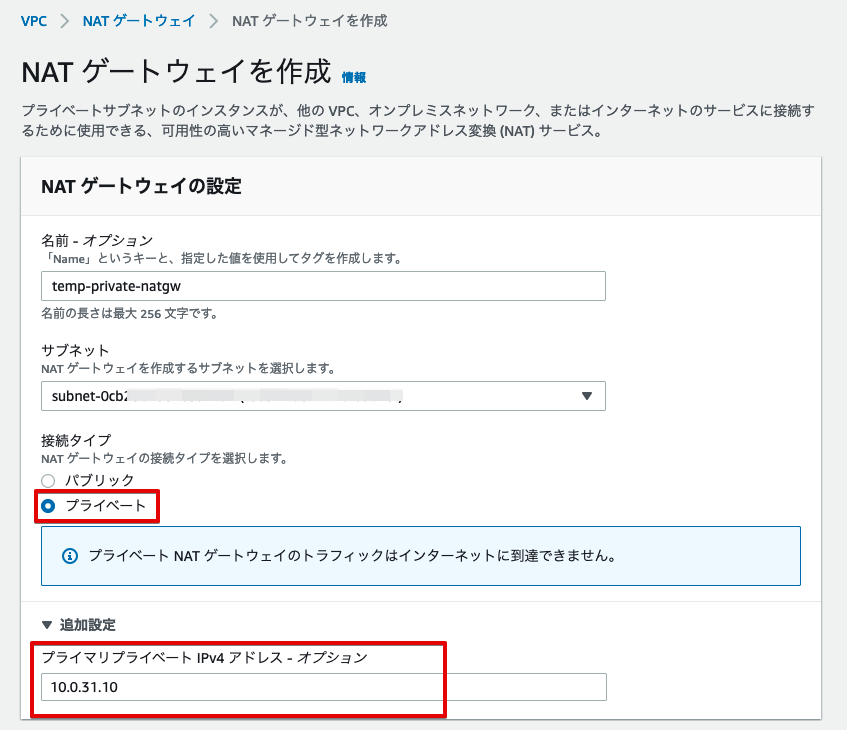Go to NAT ゲートウェイ breadcrumb link
This screenshot has width=847, height=730.
pos(138,21)
